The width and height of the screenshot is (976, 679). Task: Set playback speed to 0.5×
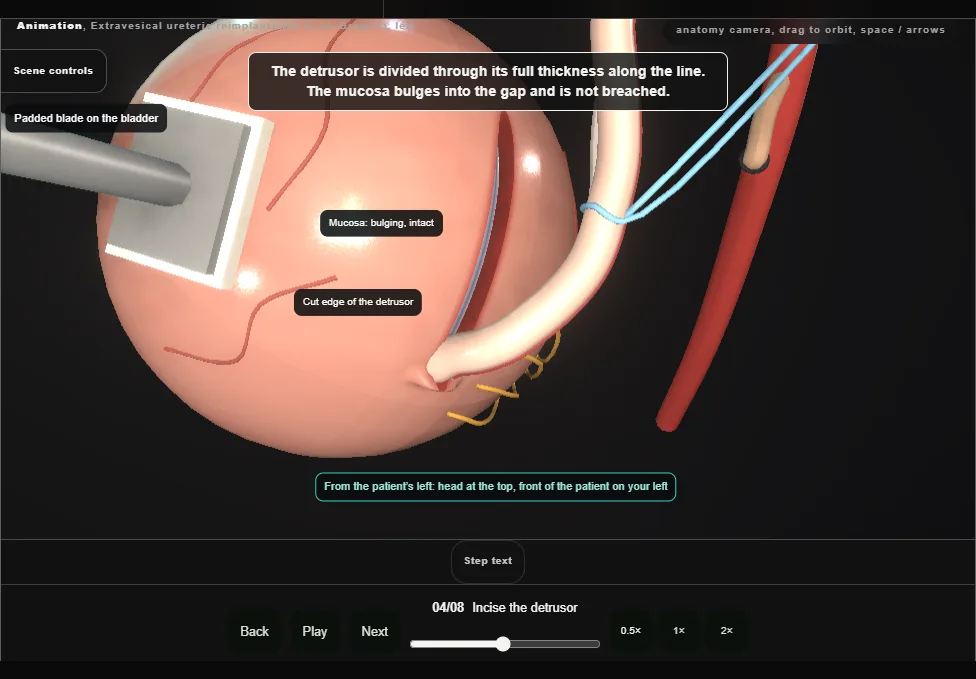tap(631, 630)
